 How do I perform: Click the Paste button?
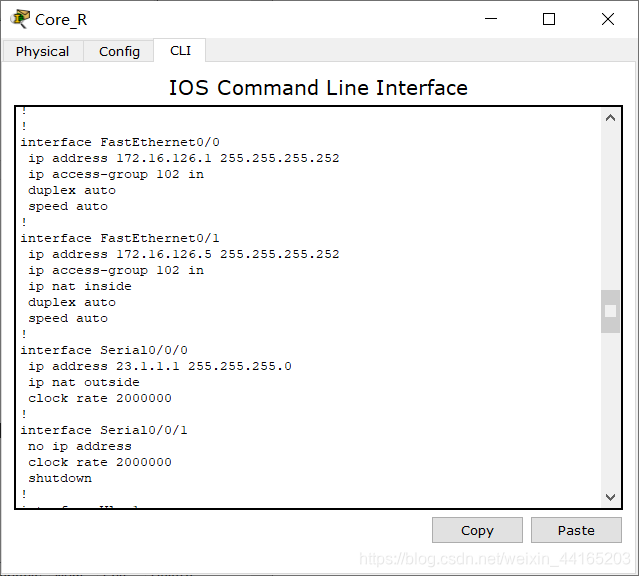pos(576,530)
